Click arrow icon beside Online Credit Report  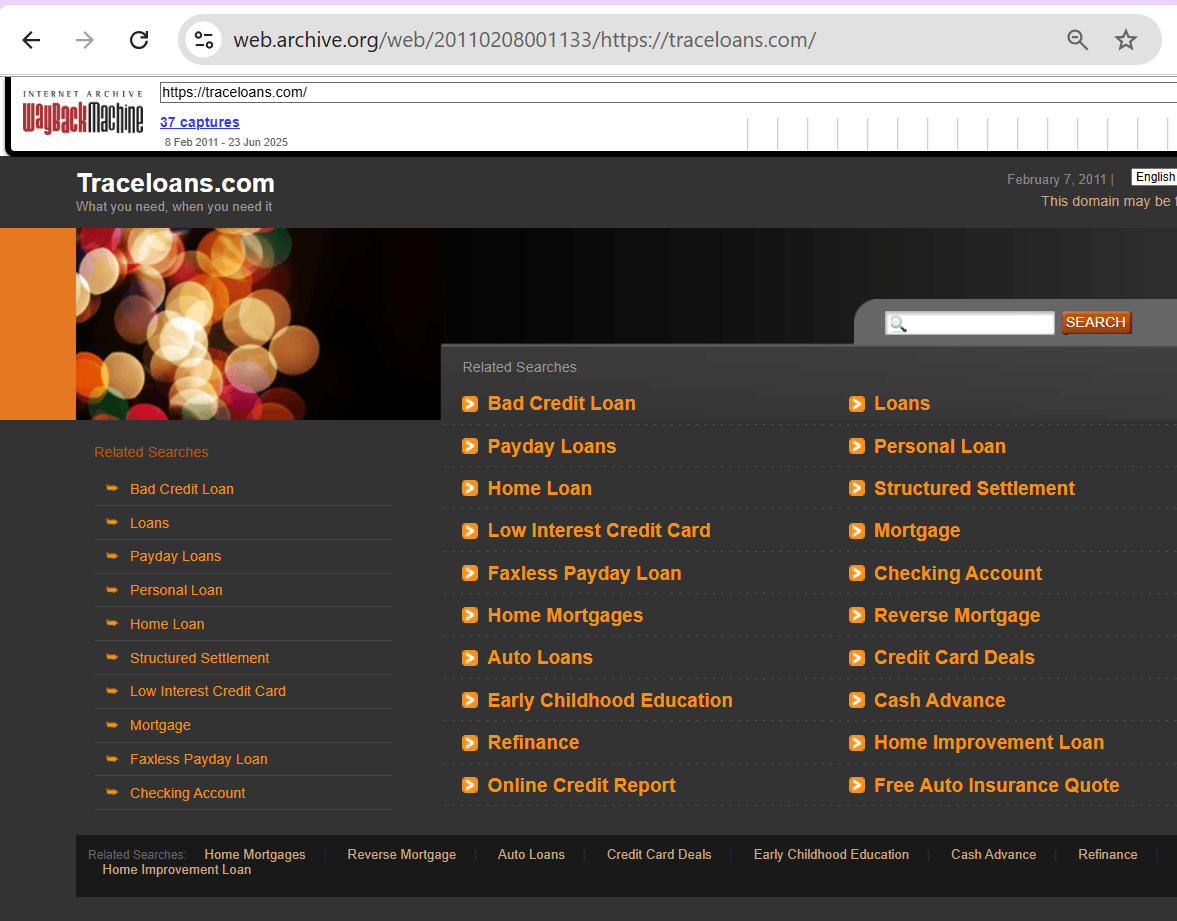(x=470, y=785)
